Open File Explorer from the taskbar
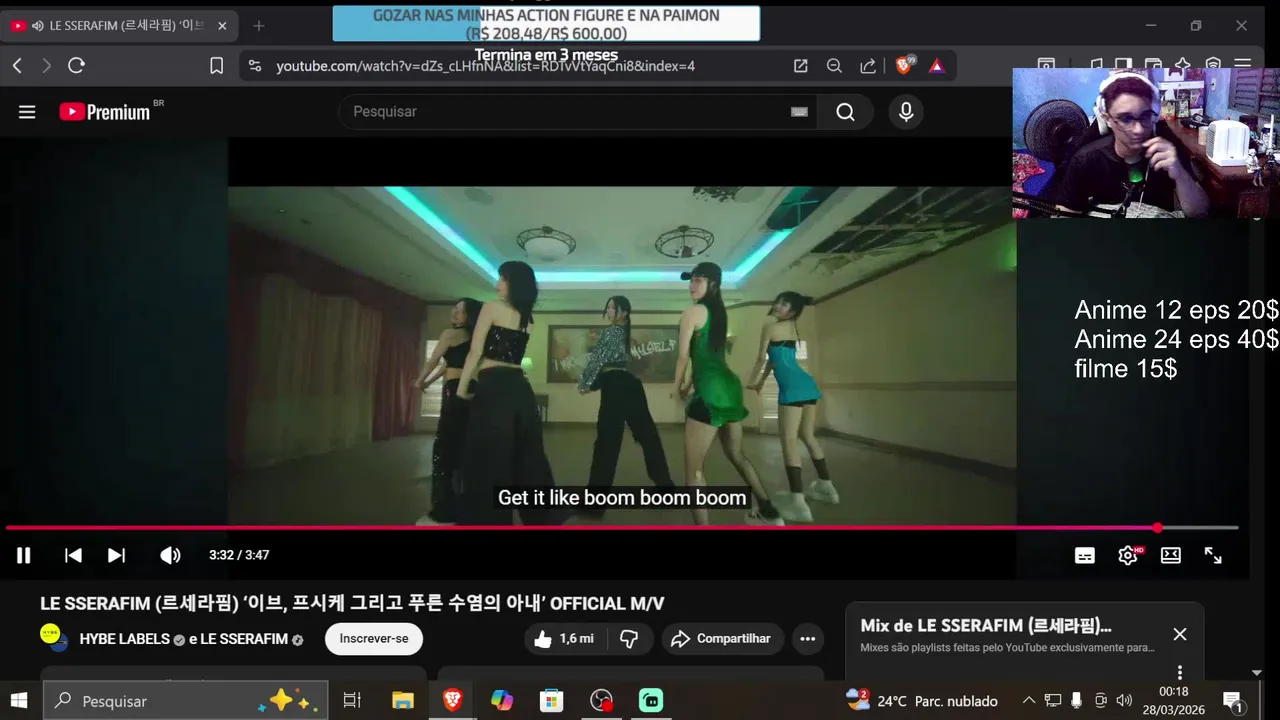The height and width of the screenshot is (720, 1280). coord(402,701)
